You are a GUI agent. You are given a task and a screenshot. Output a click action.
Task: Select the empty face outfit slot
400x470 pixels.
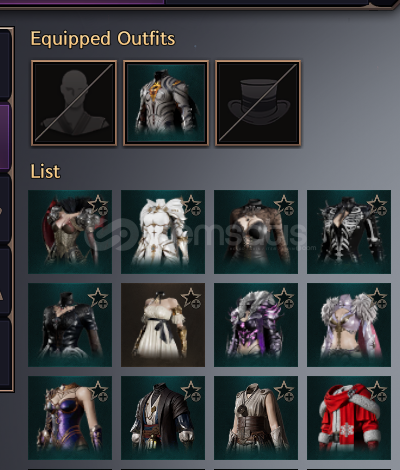74,103
